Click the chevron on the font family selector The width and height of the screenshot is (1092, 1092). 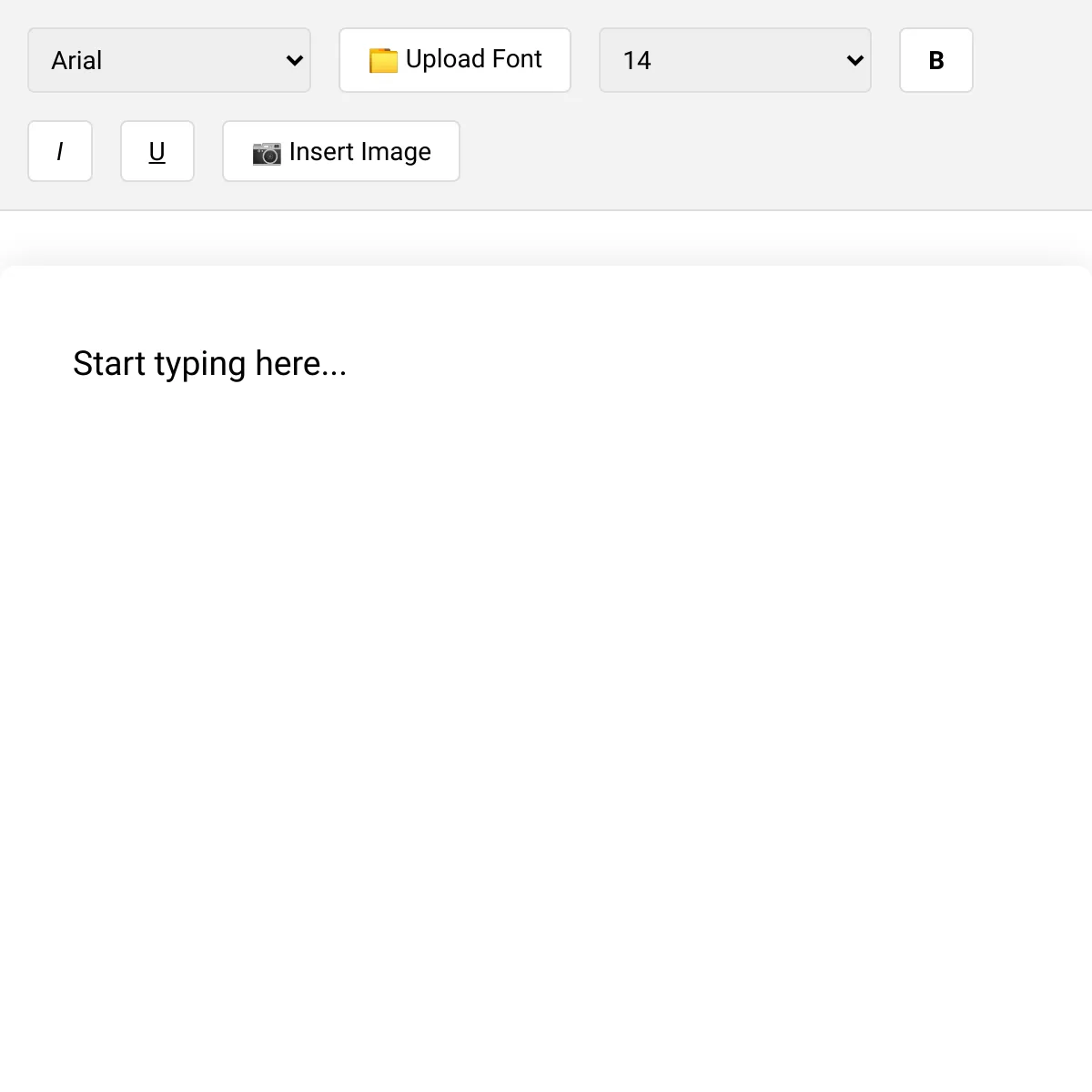click(293, 60)
